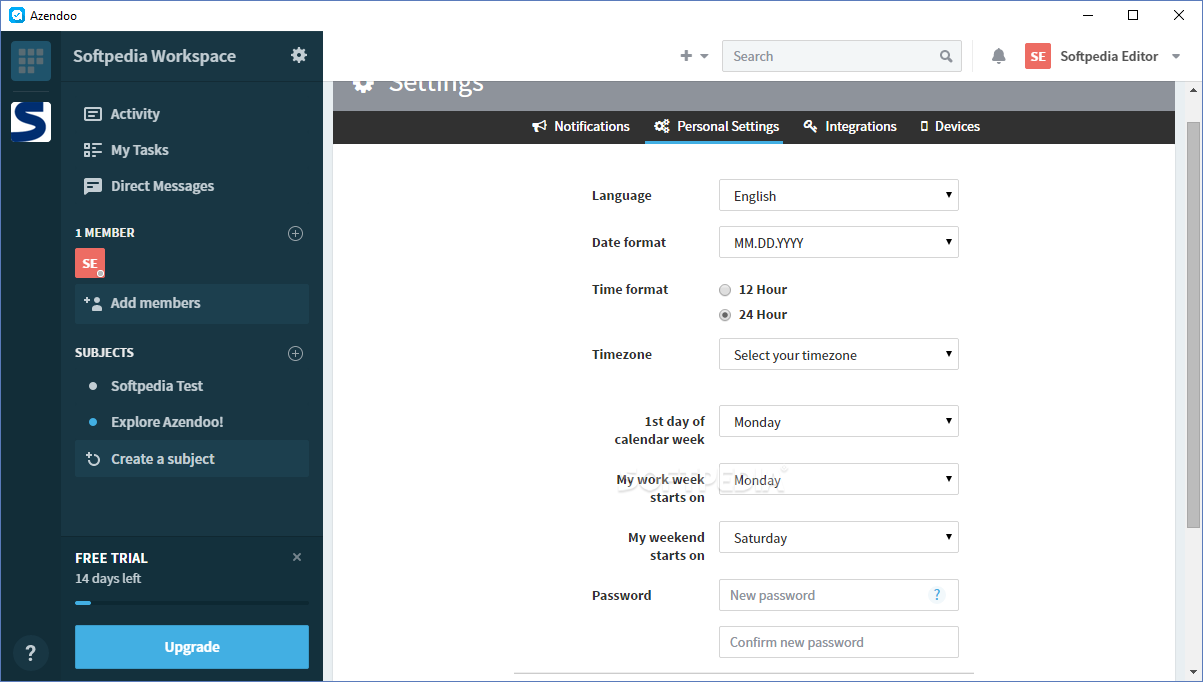Switch to the Personal Settings tab
Screen dimensions: 1203x682
pyautogui.click(x=716, y=126)
